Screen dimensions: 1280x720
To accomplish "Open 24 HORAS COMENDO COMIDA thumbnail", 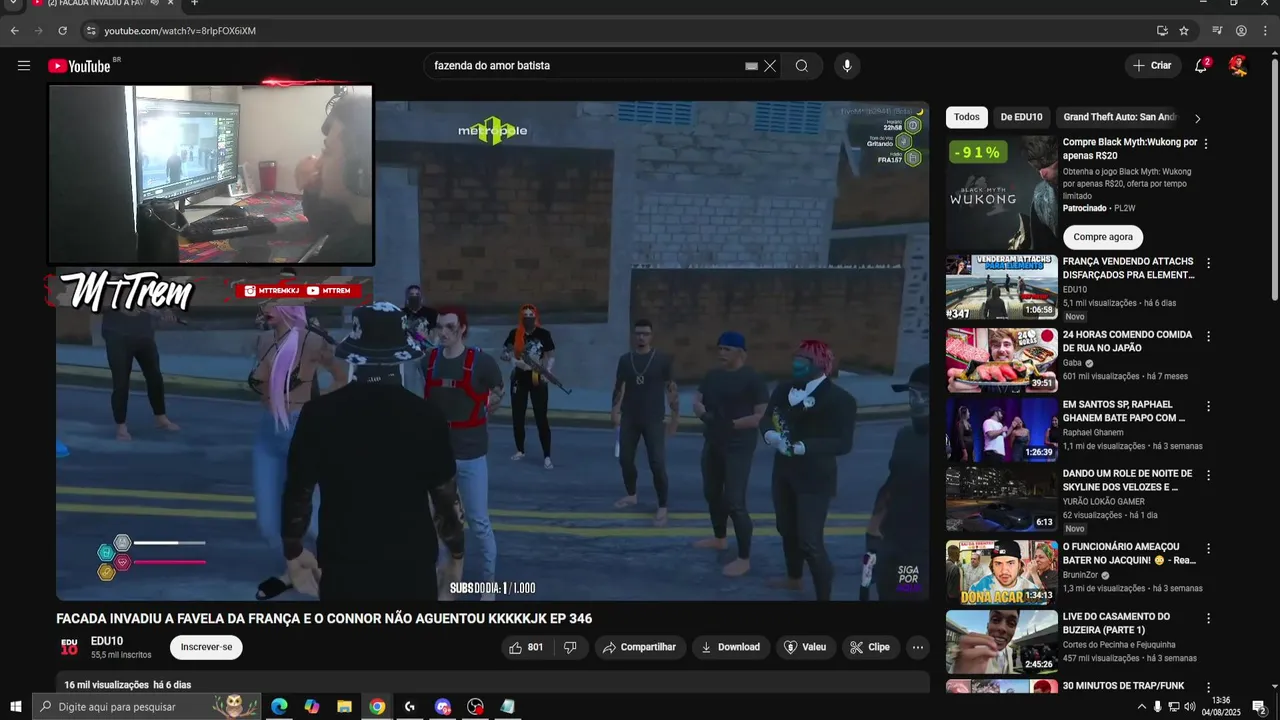I will pyautogui.click(x=1002, y=360).
